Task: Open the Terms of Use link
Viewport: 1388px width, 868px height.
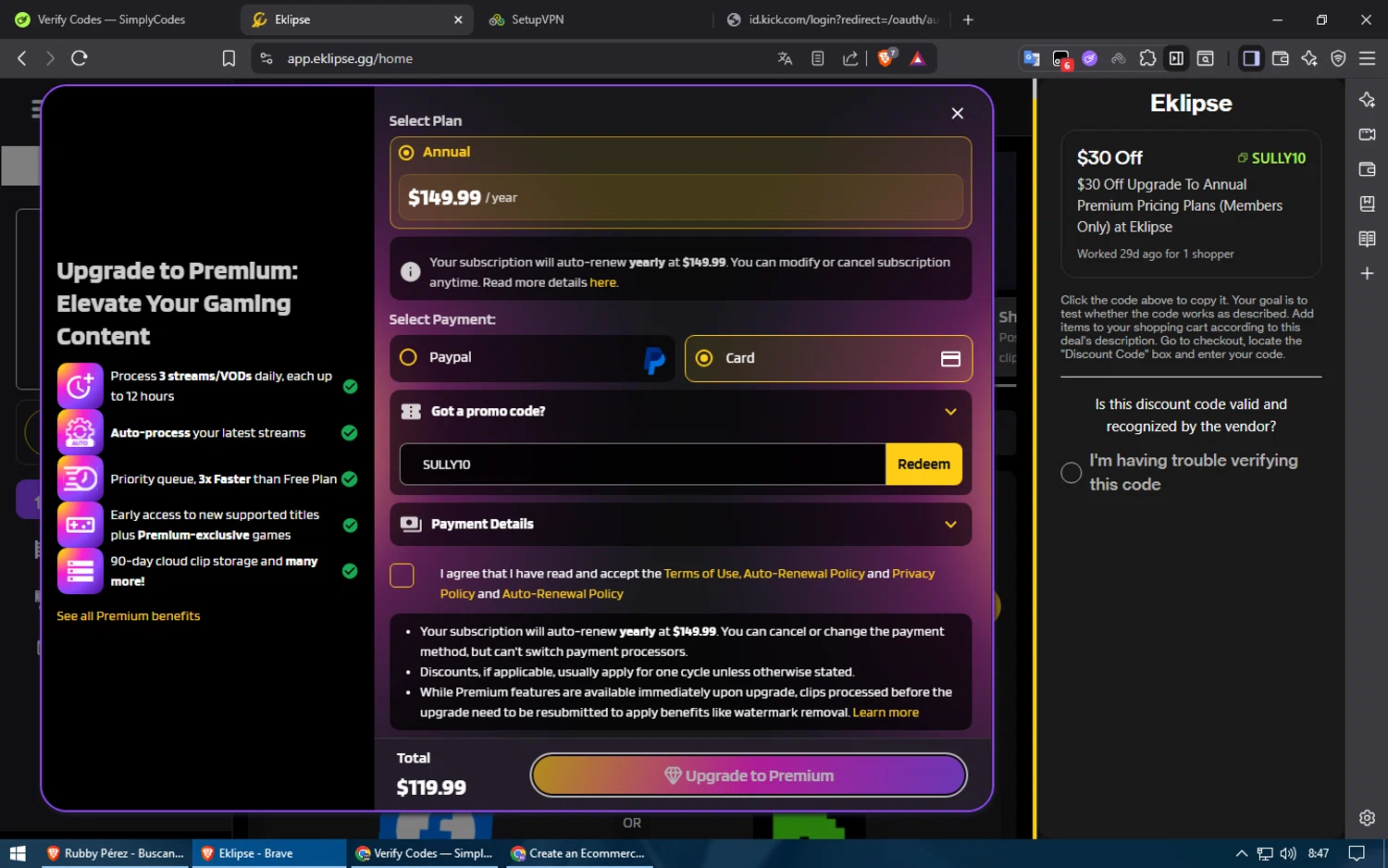Action: click(x=701, y=574)
